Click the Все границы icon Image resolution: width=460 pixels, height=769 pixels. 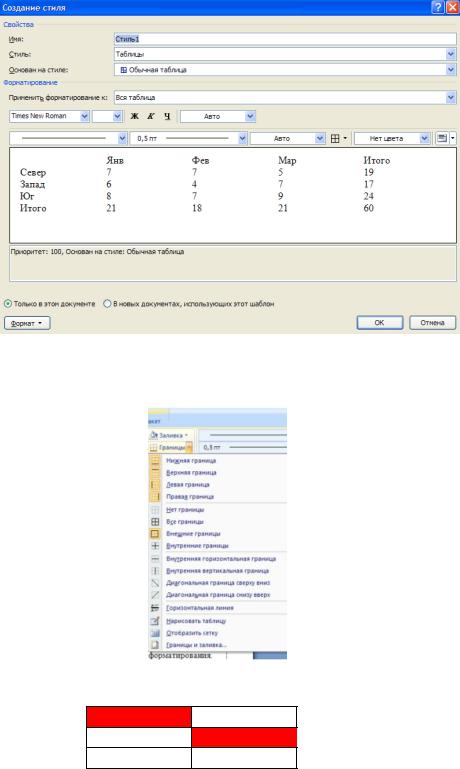coord(155,522)
